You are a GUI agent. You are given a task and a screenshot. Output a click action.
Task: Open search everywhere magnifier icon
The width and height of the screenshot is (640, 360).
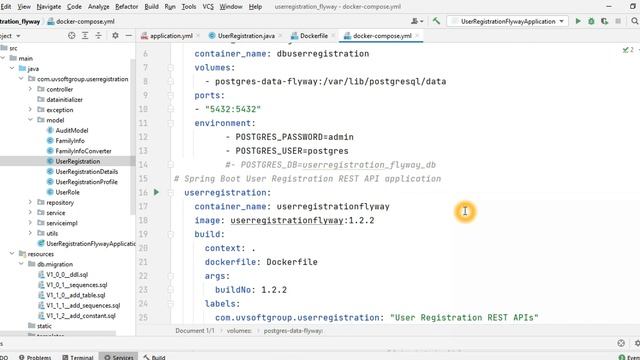coord(635,21)
